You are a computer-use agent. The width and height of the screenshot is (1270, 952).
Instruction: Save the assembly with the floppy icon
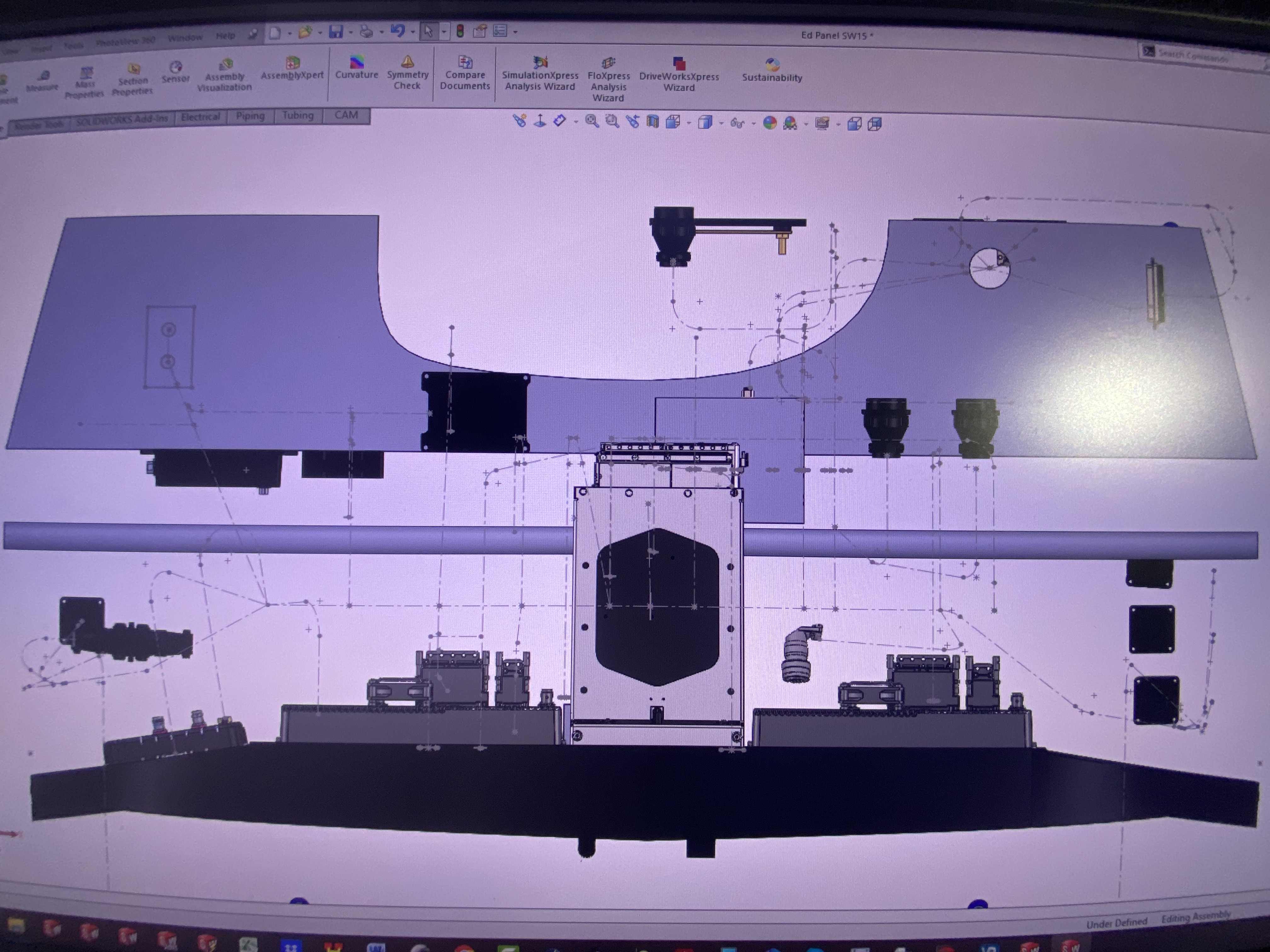click(x=336, y=31)
